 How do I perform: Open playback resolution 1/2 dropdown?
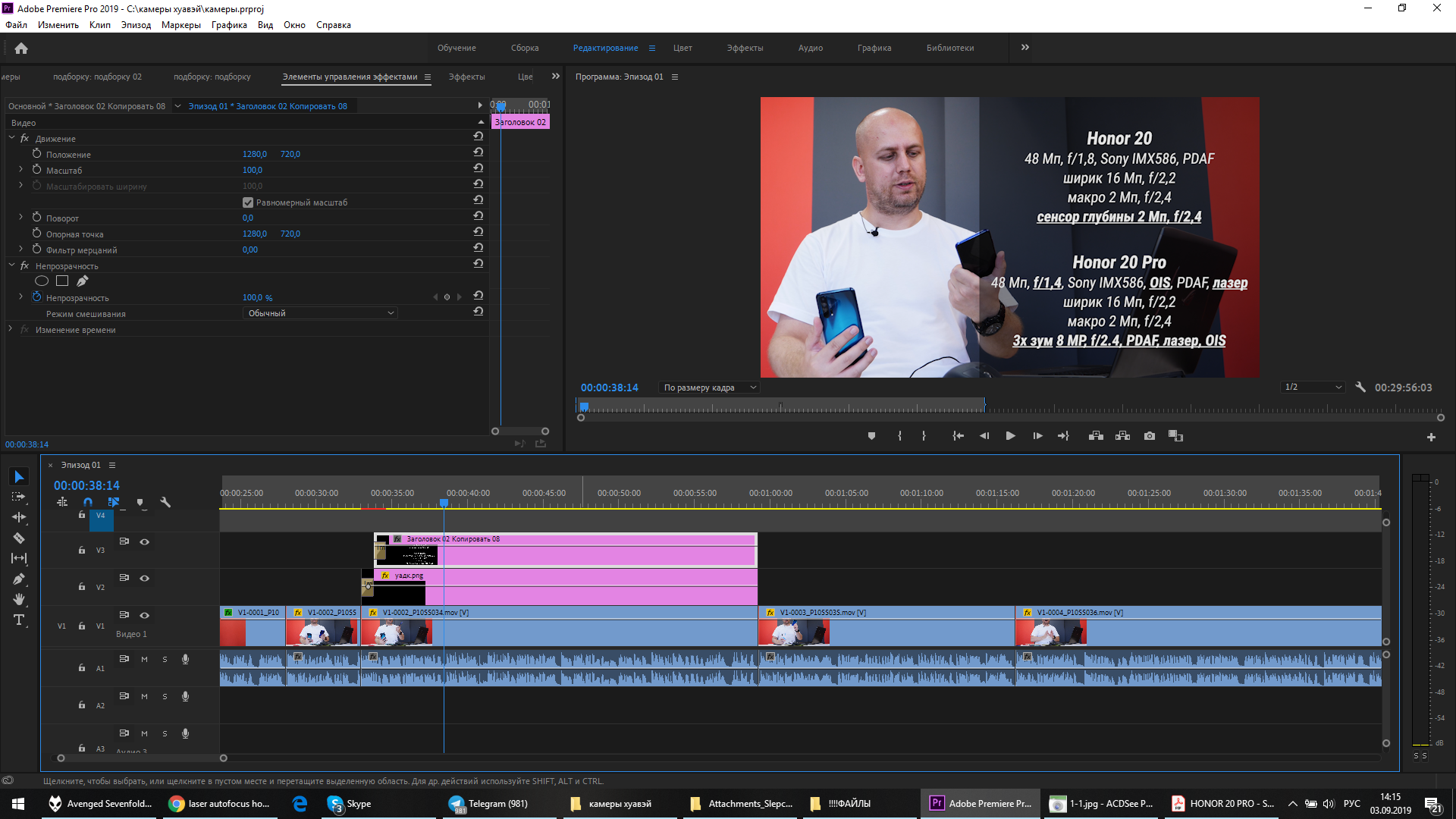[x=1312, y=388]
